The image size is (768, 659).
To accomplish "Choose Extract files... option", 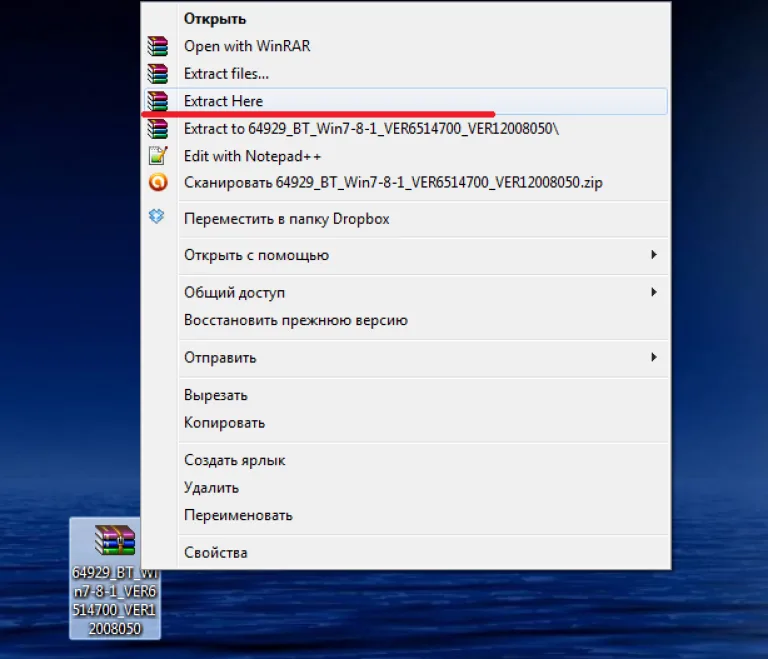I will coord(407,73).
